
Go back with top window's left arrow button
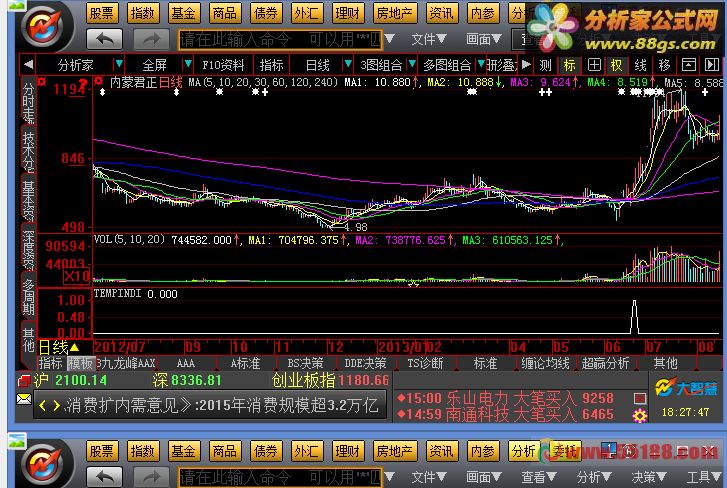105,39
